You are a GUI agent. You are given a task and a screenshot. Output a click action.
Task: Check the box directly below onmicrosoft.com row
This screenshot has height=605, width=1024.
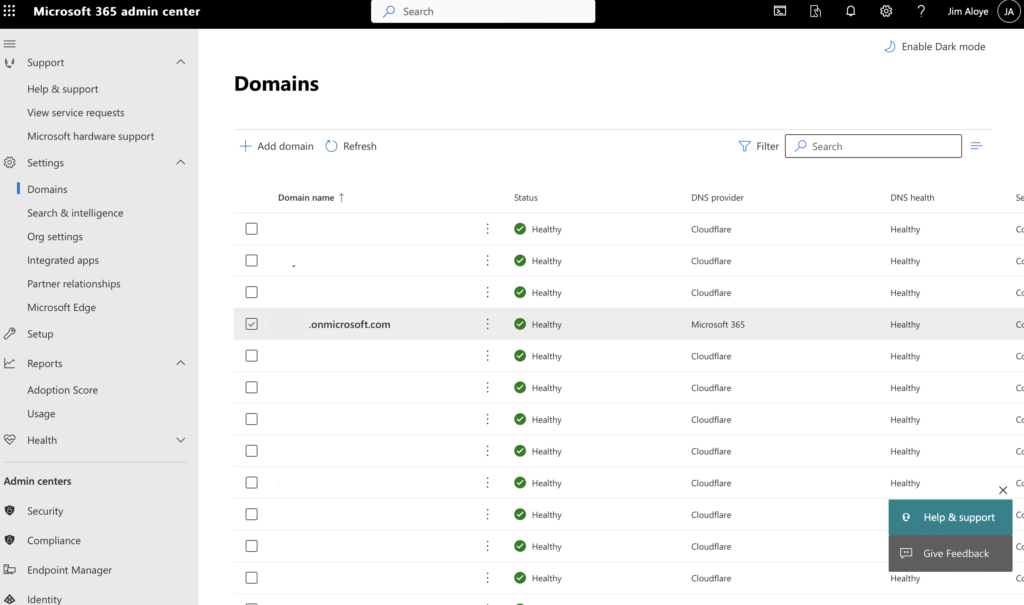[x=251, y=355]
